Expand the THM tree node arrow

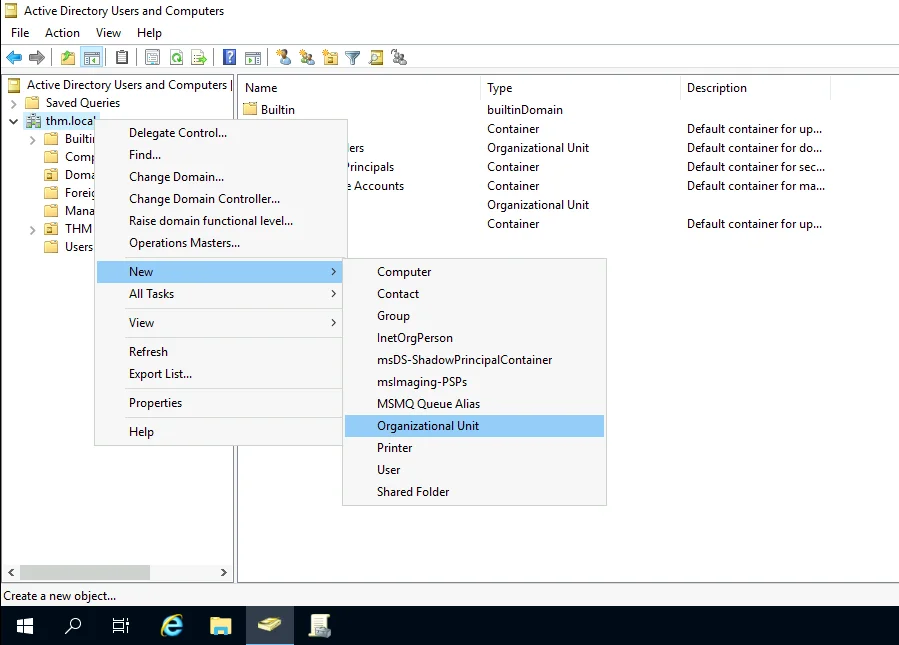[x=33, y=230]
